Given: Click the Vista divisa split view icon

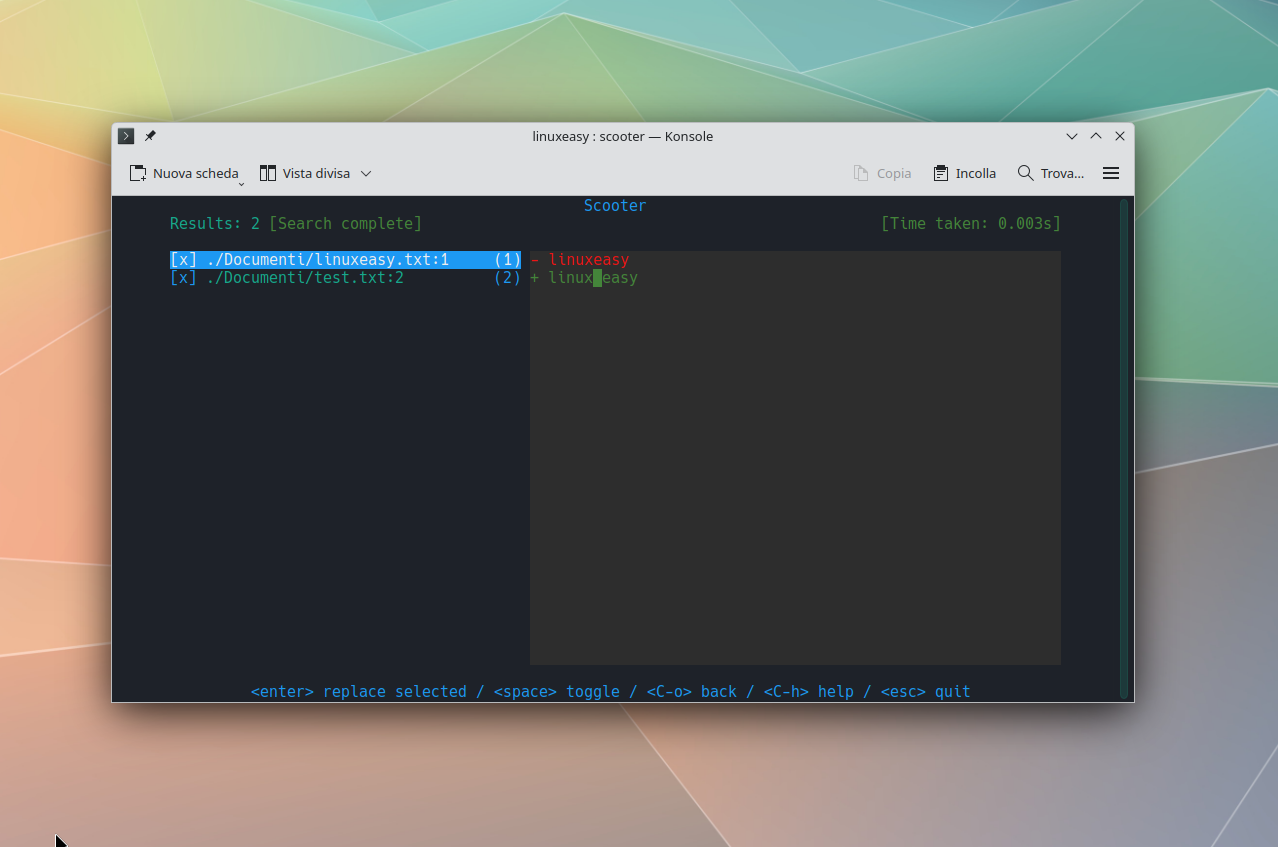Looking at the screenshot, I should click(x=268, y=173).
